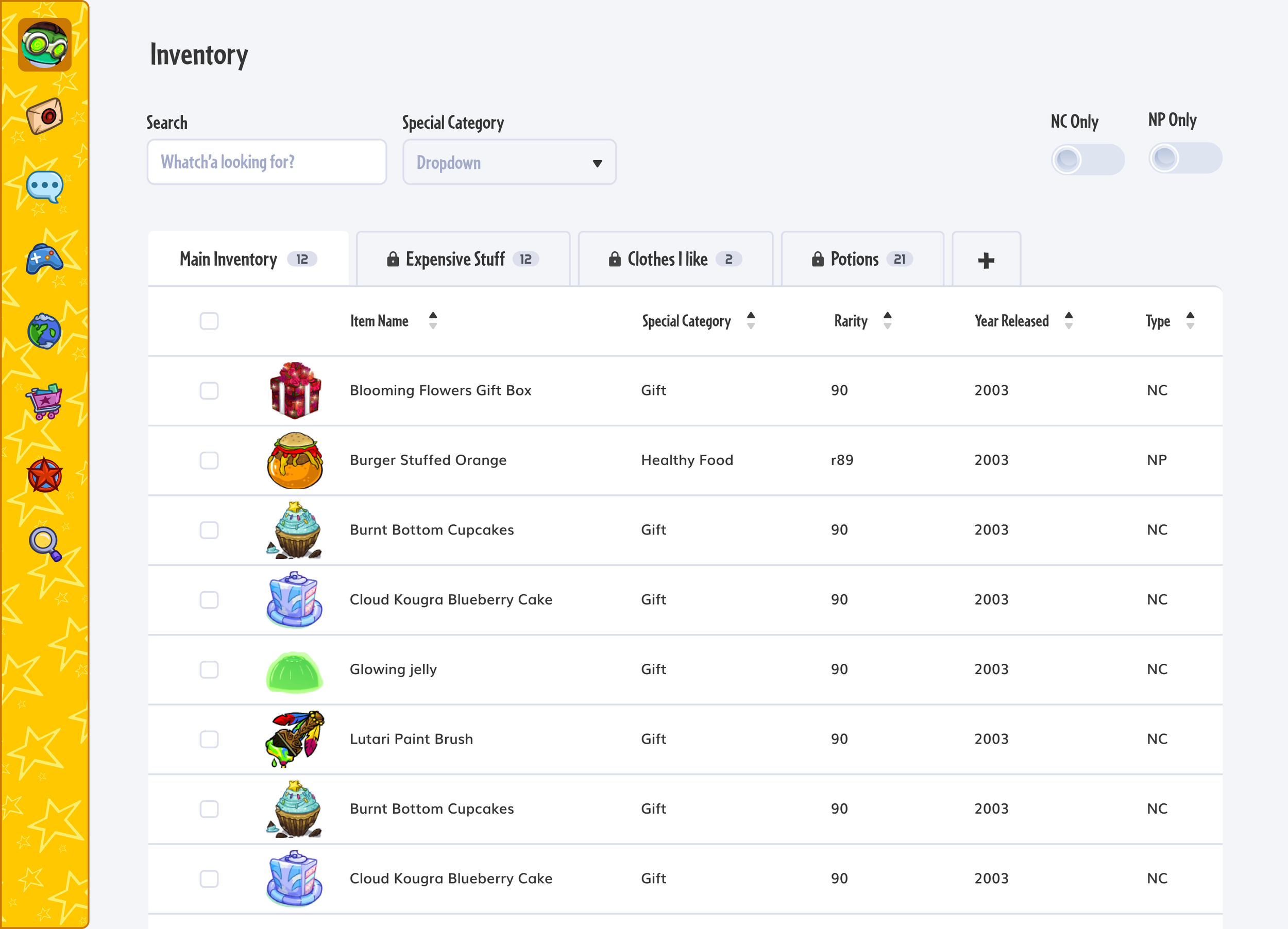The width and height of the screenshot is (1288, 929).
Task: Click the red star badge icon
Action: pyautogui.click(x=44, y=475)
